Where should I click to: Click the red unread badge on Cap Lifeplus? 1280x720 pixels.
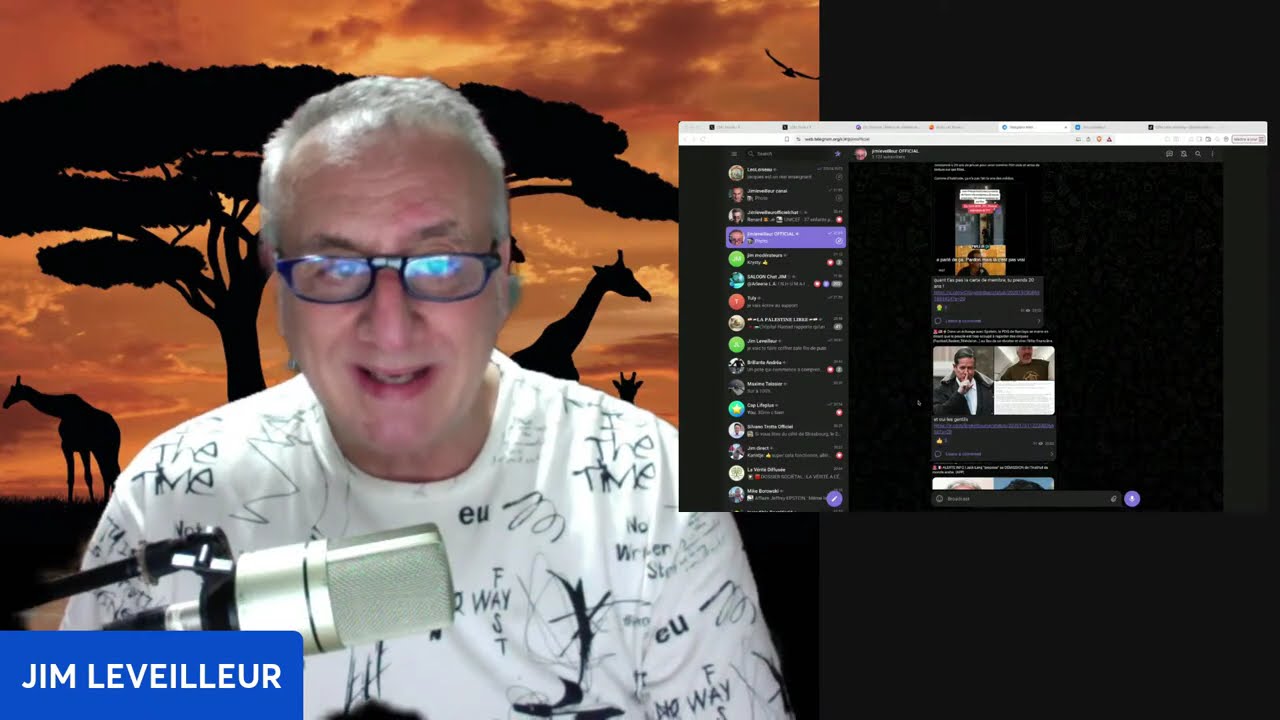coord(839,412)
